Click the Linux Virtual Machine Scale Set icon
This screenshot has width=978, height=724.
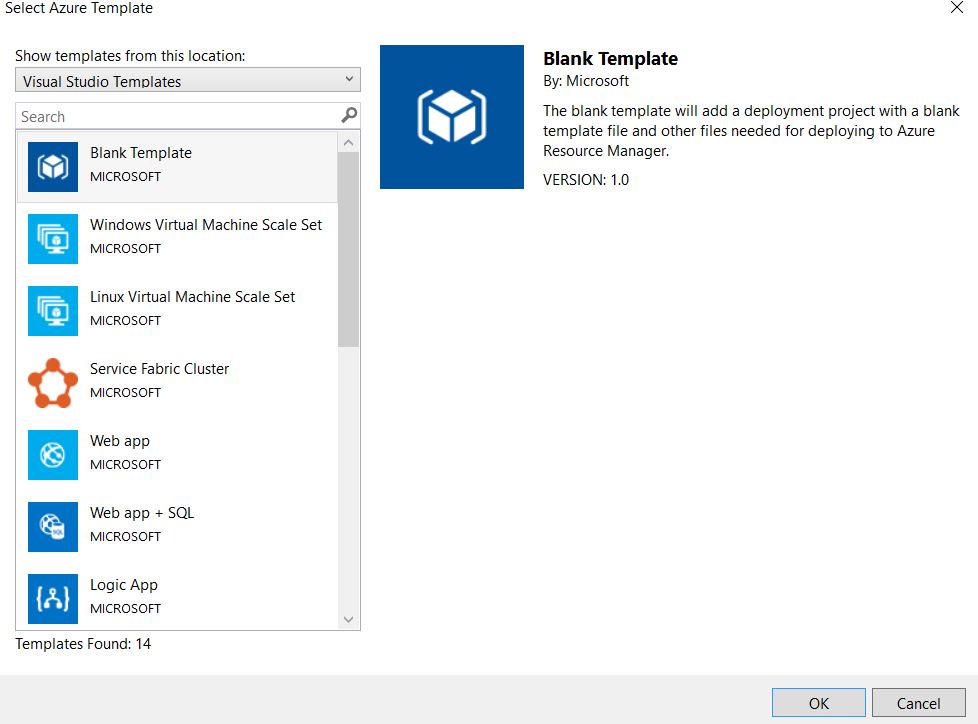tap(53, 311)
